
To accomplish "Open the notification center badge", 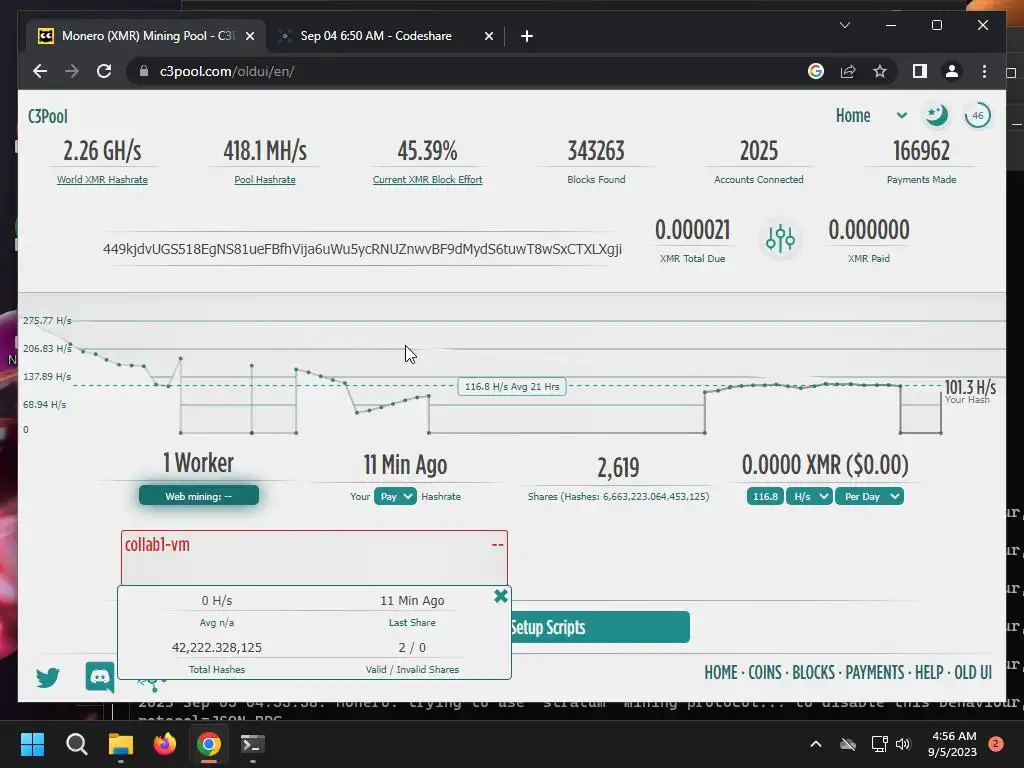I will (996, 744).
